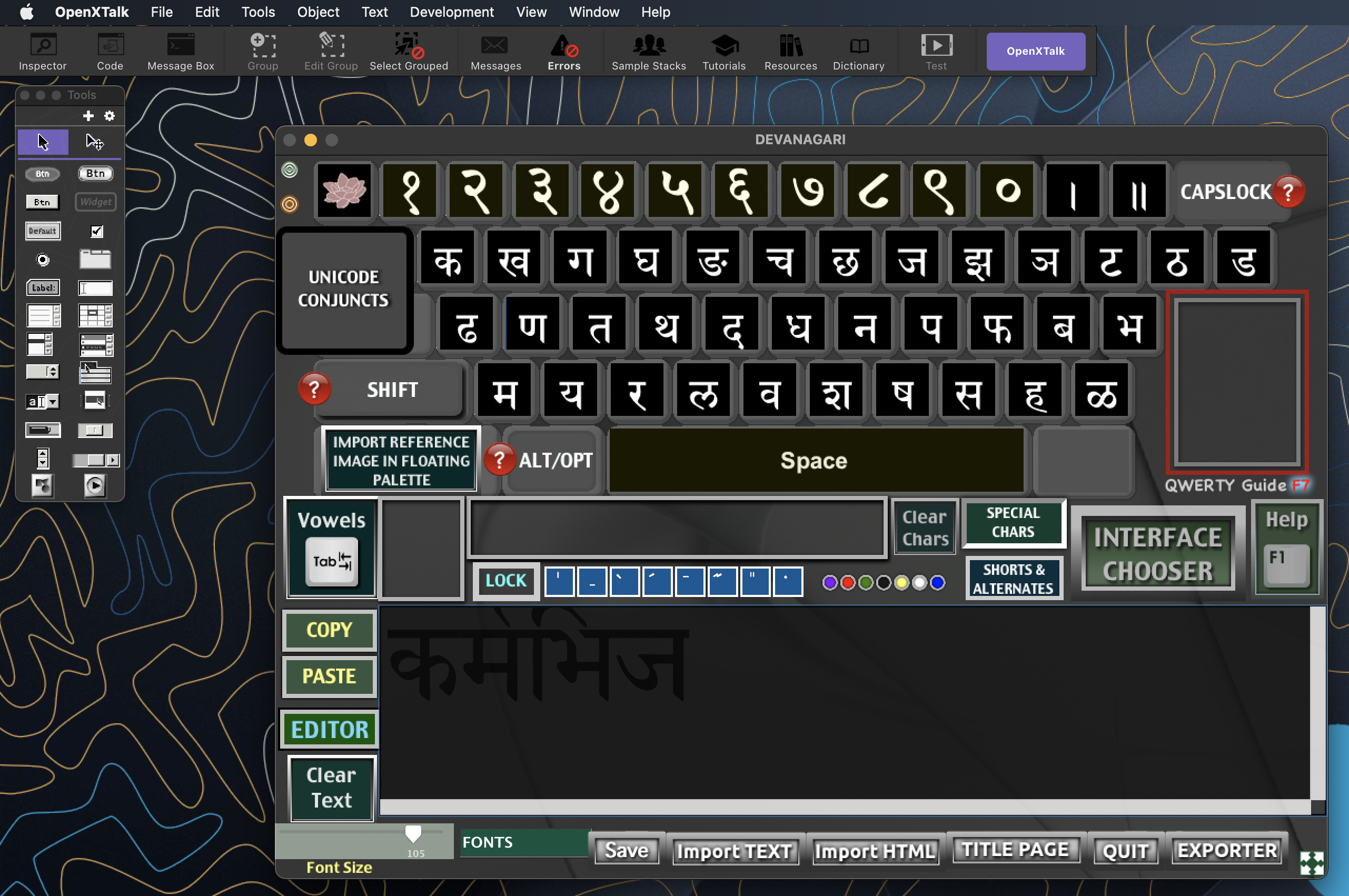
Task: Toggle the LOCK button
Action: pyautogui.click(x=505, y=581)
